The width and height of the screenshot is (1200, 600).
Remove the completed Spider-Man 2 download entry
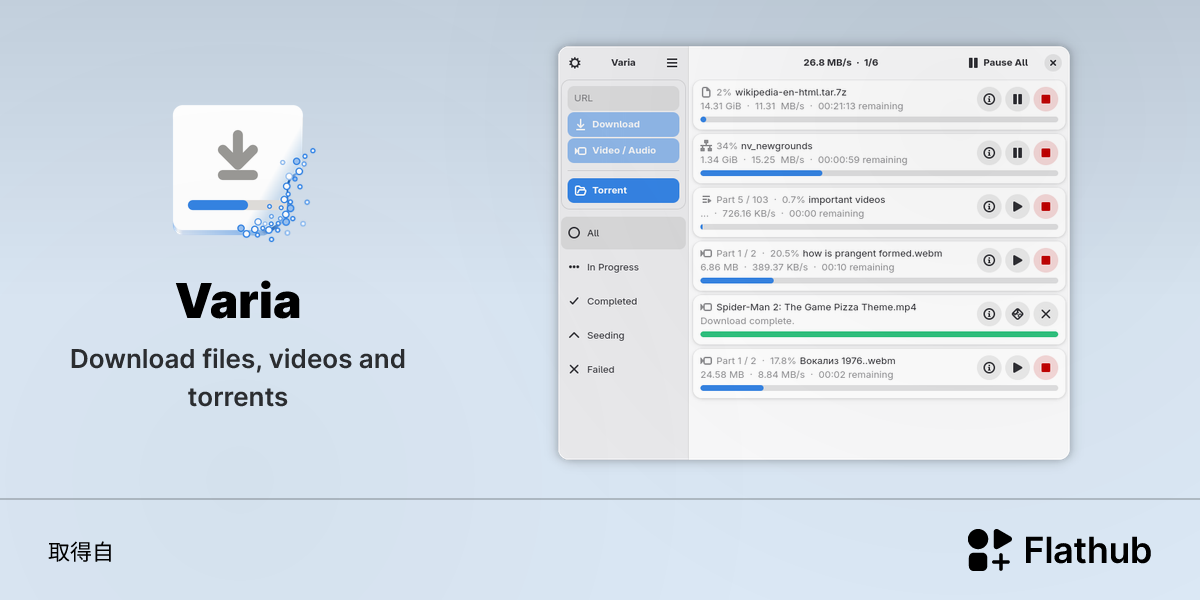(1045, 314)
